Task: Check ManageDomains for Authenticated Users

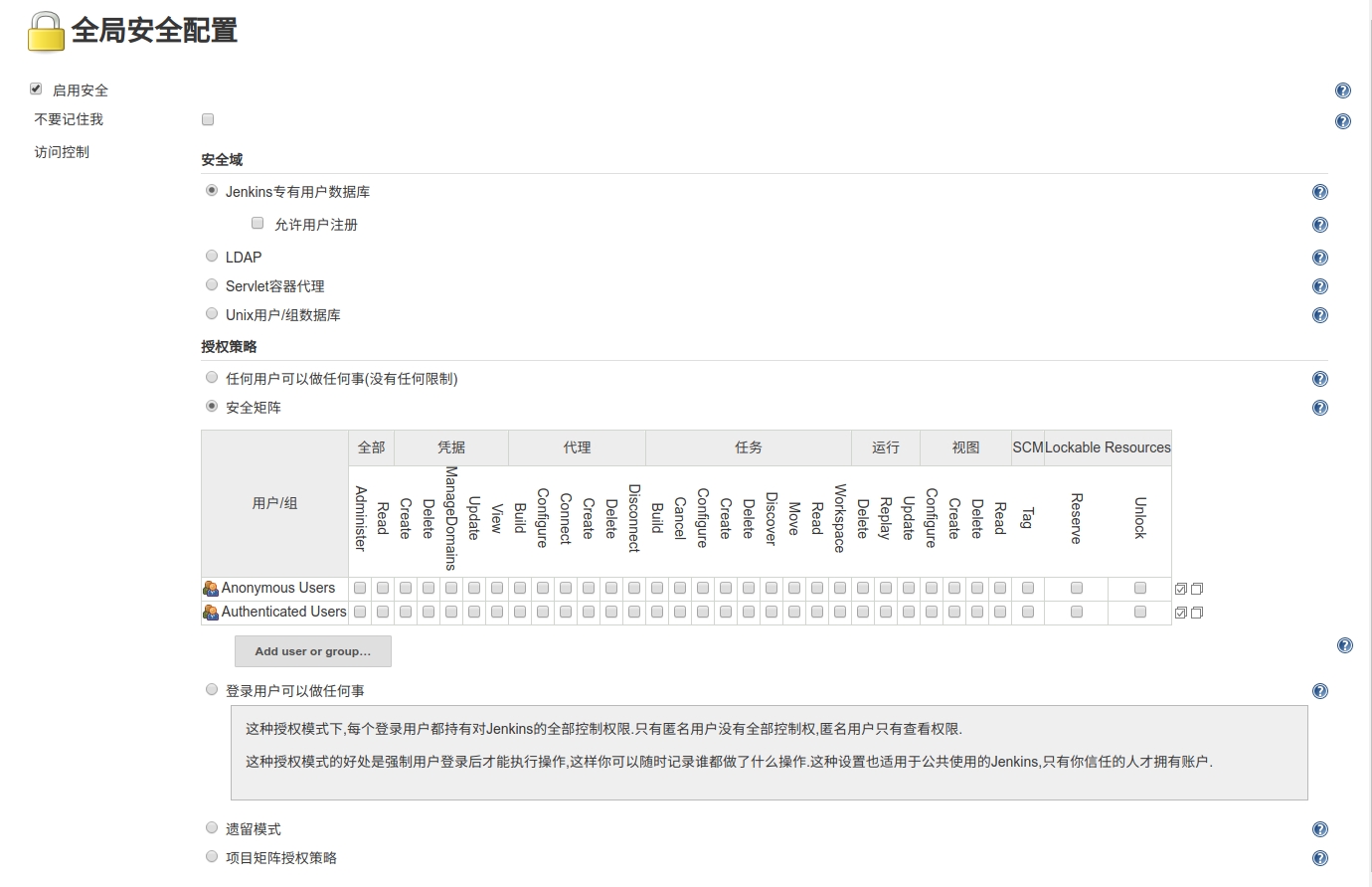Action: (x=451, y=612)
